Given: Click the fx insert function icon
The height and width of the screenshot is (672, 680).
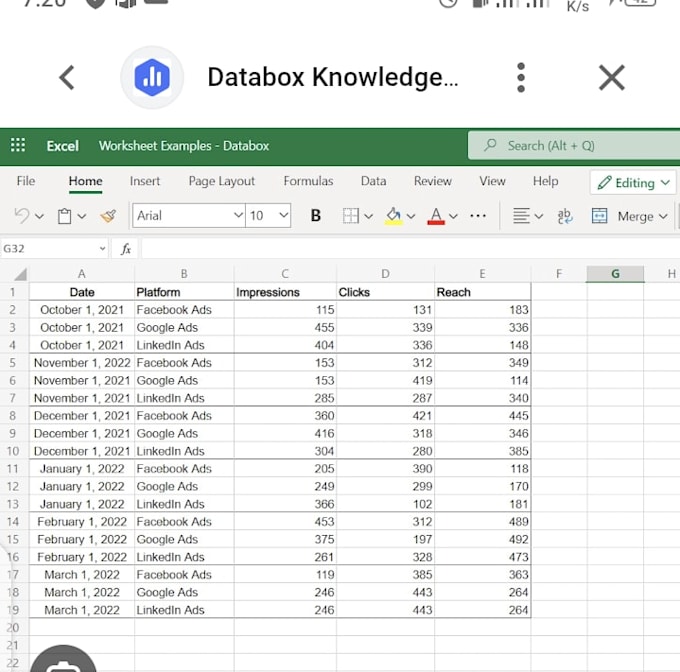Looking at the screenshot, I should 126,249.
